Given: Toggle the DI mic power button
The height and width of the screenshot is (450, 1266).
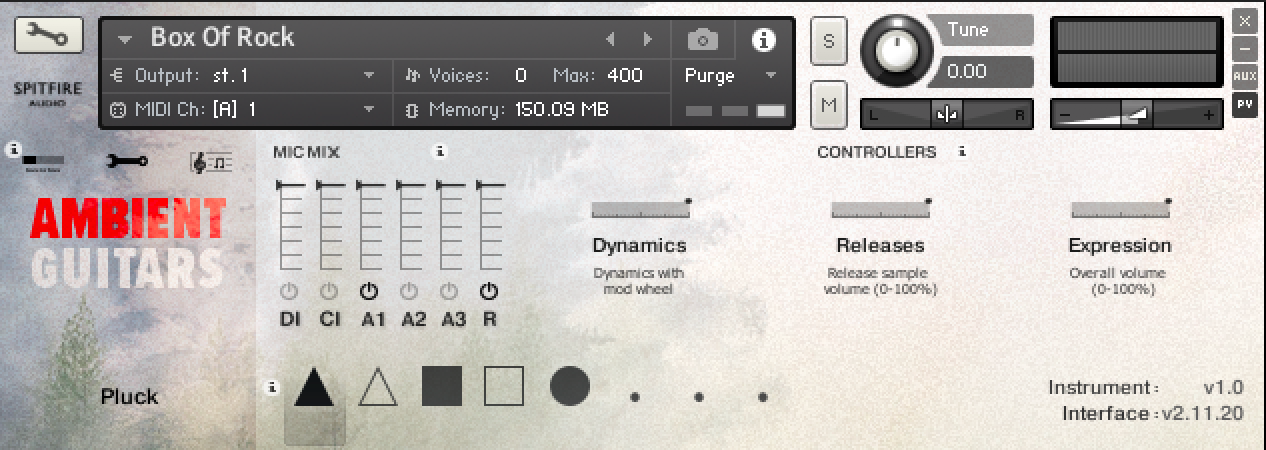Looking at the screenshot, I should (x=289, y=292).
